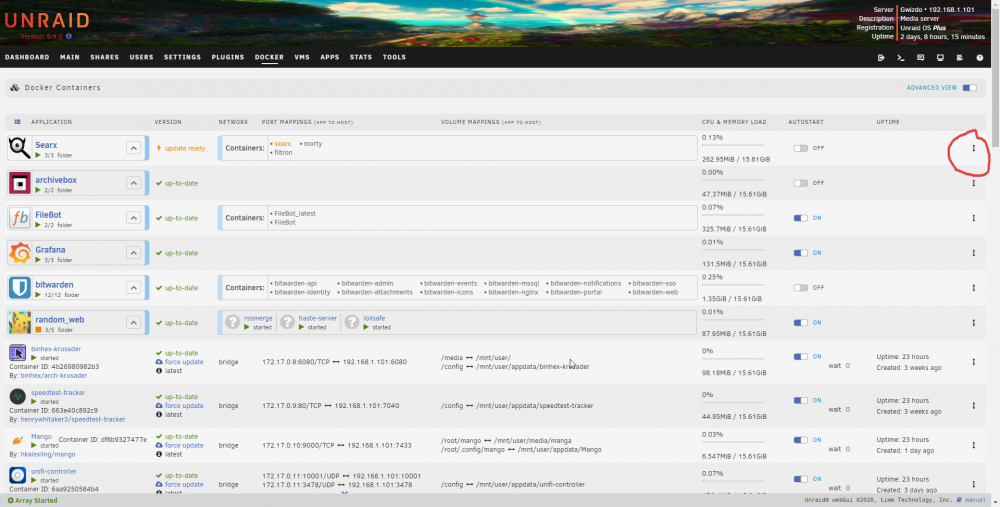Screen dimensions: 1000x507
Task: Click the version info icon beside Version 6.9.0
Action: coord(69,36)
